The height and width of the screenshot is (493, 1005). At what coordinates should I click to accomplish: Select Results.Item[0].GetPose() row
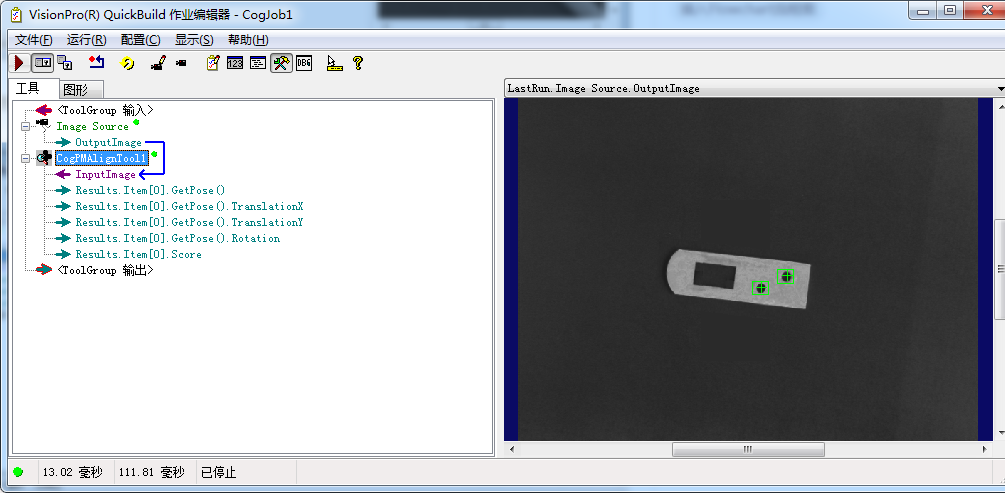[151, 190]
